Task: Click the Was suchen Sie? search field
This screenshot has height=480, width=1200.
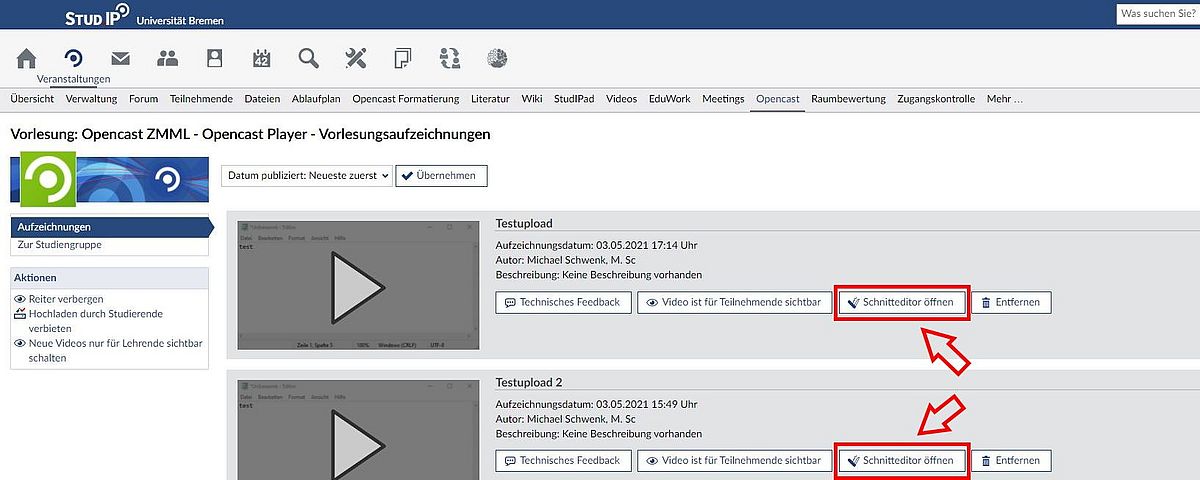Action: (1157, 15)
